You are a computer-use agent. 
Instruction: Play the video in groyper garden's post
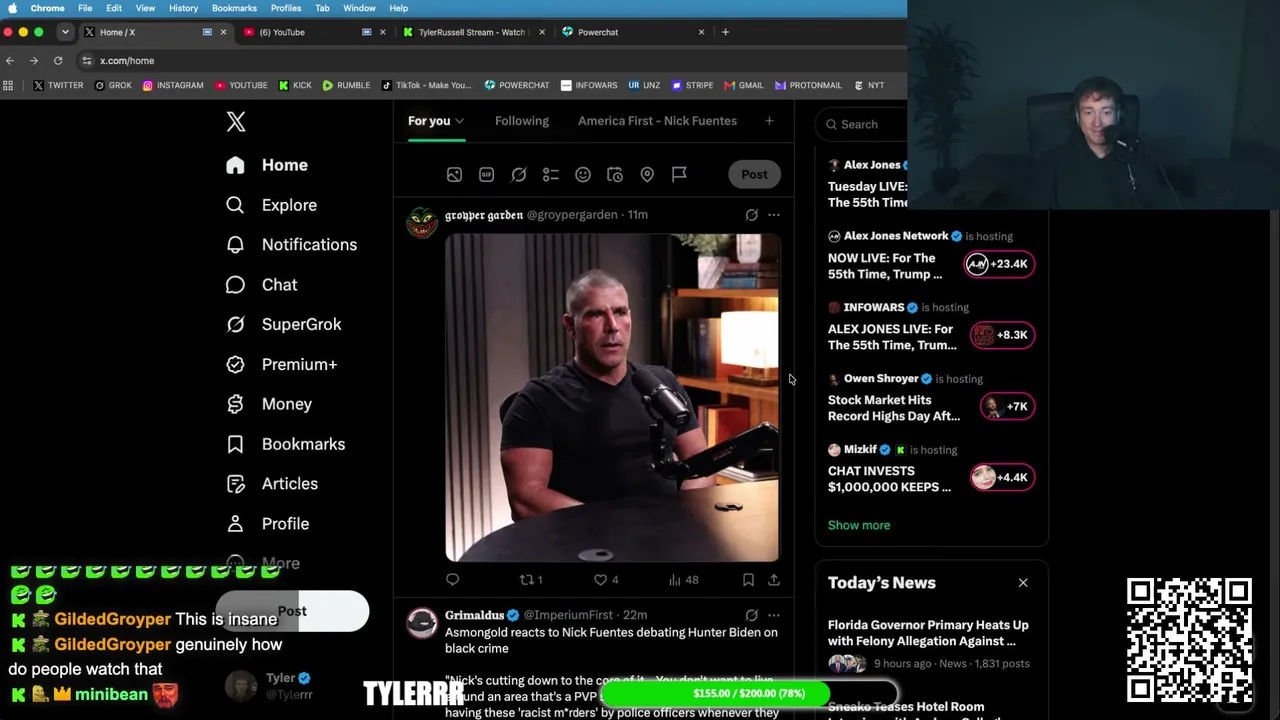[612, 398]
